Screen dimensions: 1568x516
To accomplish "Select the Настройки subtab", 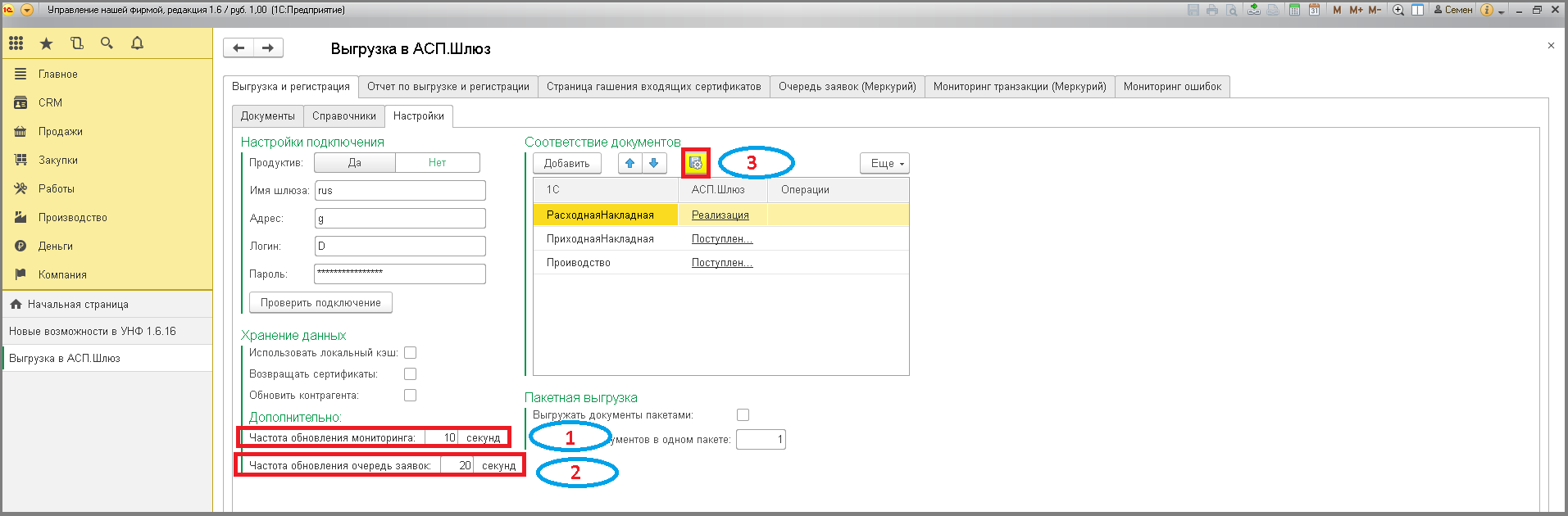I will [x=419, y=116].
